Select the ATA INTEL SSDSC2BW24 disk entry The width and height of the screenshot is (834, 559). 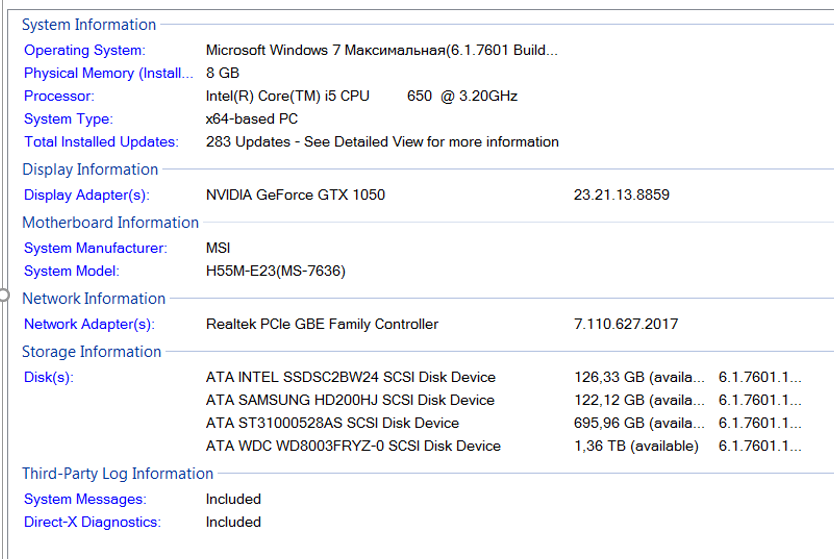click(350, 377)
